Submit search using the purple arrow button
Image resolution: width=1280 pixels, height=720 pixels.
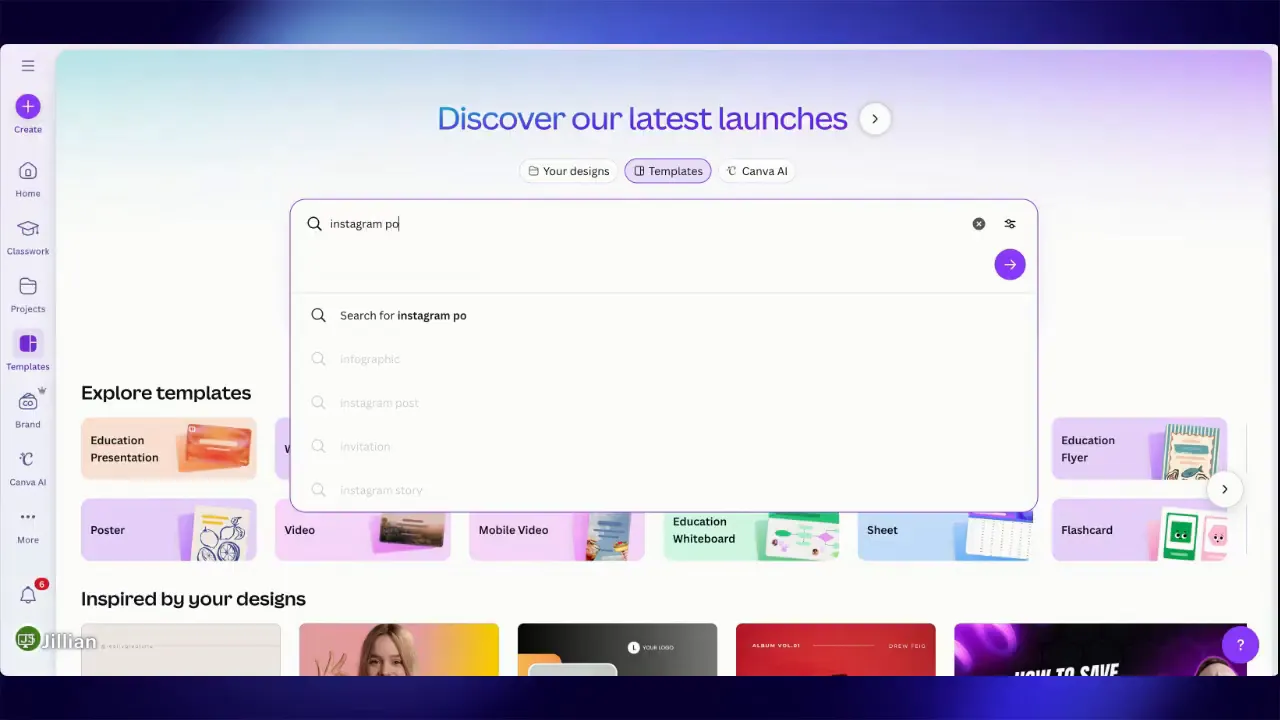click(x=1009, y=264)
